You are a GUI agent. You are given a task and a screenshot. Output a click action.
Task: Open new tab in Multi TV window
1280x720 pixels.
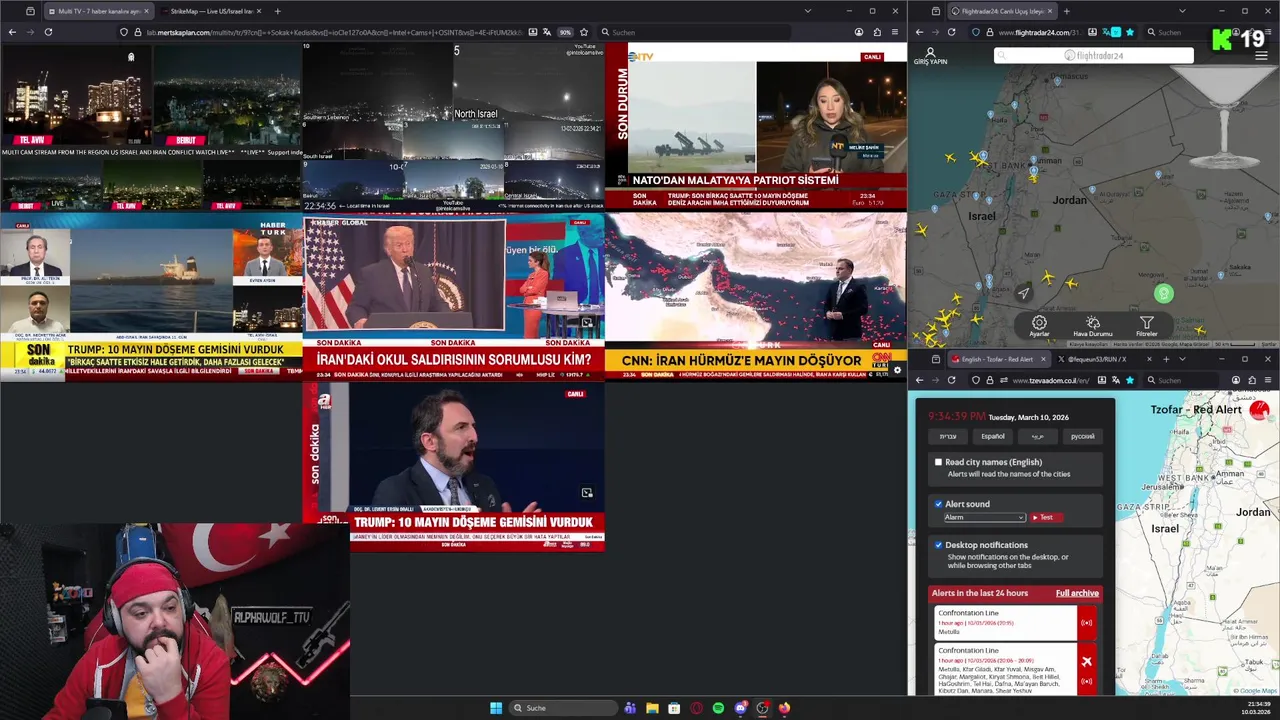point(277,11)
